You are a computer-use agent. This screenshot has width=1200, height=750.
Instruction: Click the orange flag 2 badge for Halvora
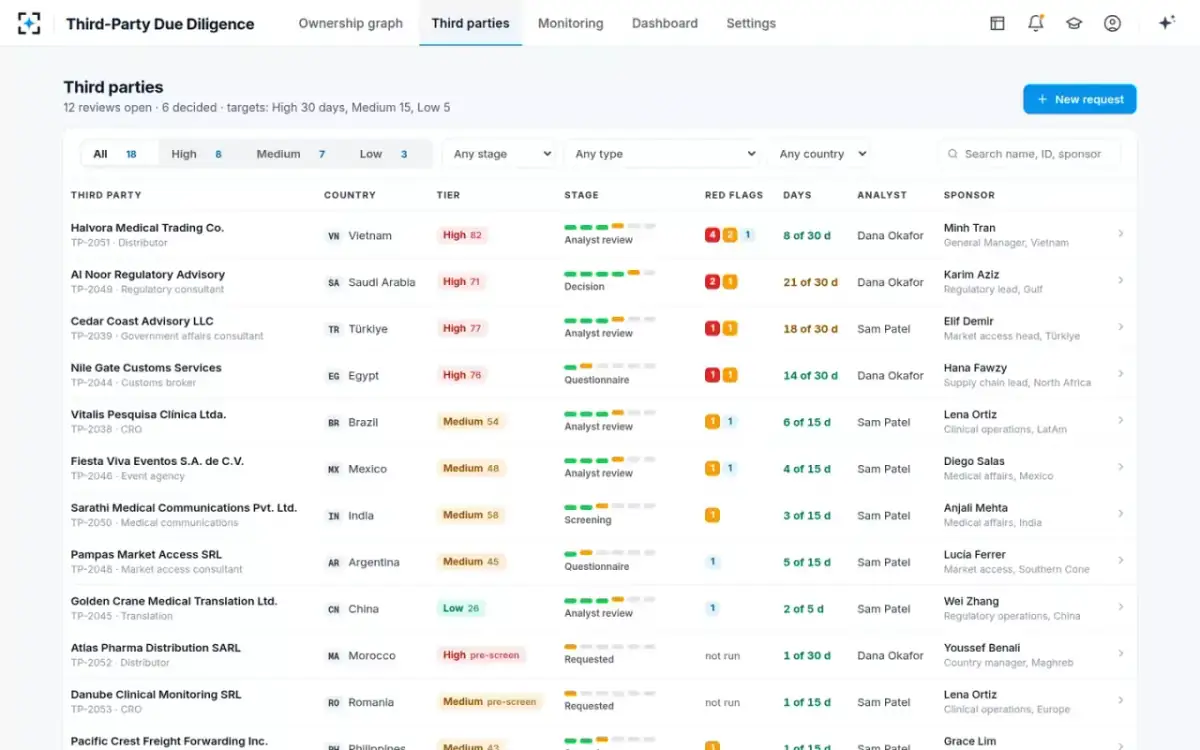730,235
